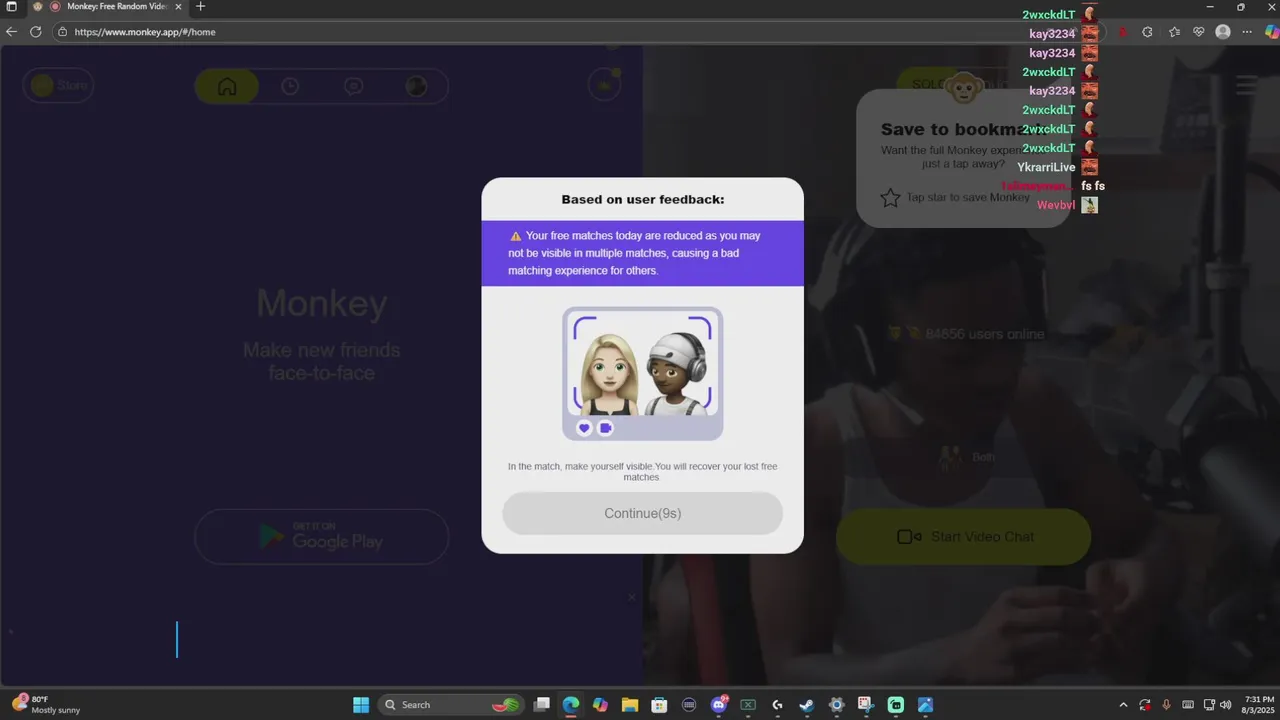This screenshot has width=1280, height=720.
Task: View site information via the padlock icon
Action: click(62, 32)
